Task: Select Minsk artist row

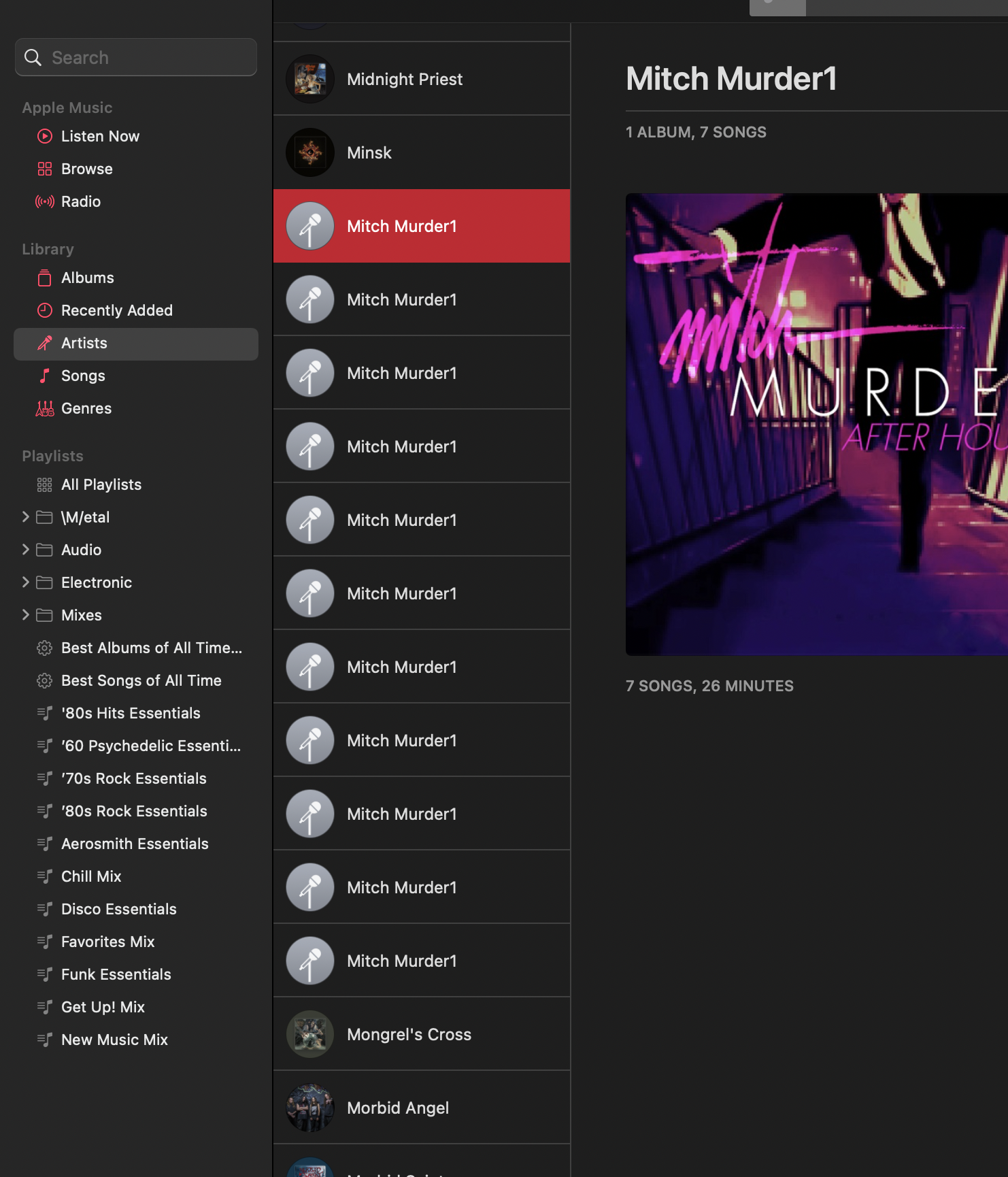Action: (x=422, y=152)
